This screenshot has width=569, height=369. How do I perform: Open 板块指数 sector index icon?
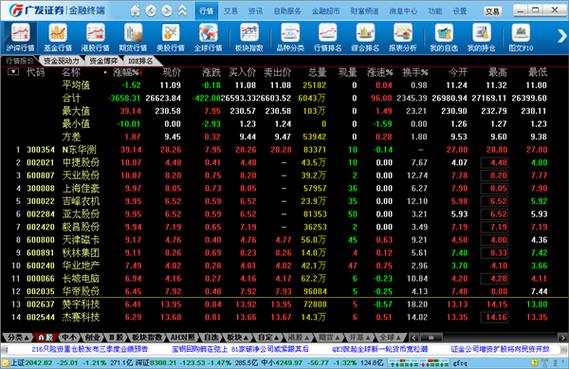[249, 37]
